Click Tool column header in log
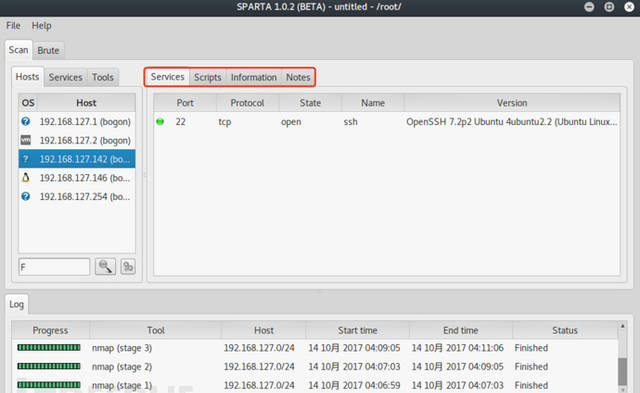 pyautogui.click(x=156, y=330)
